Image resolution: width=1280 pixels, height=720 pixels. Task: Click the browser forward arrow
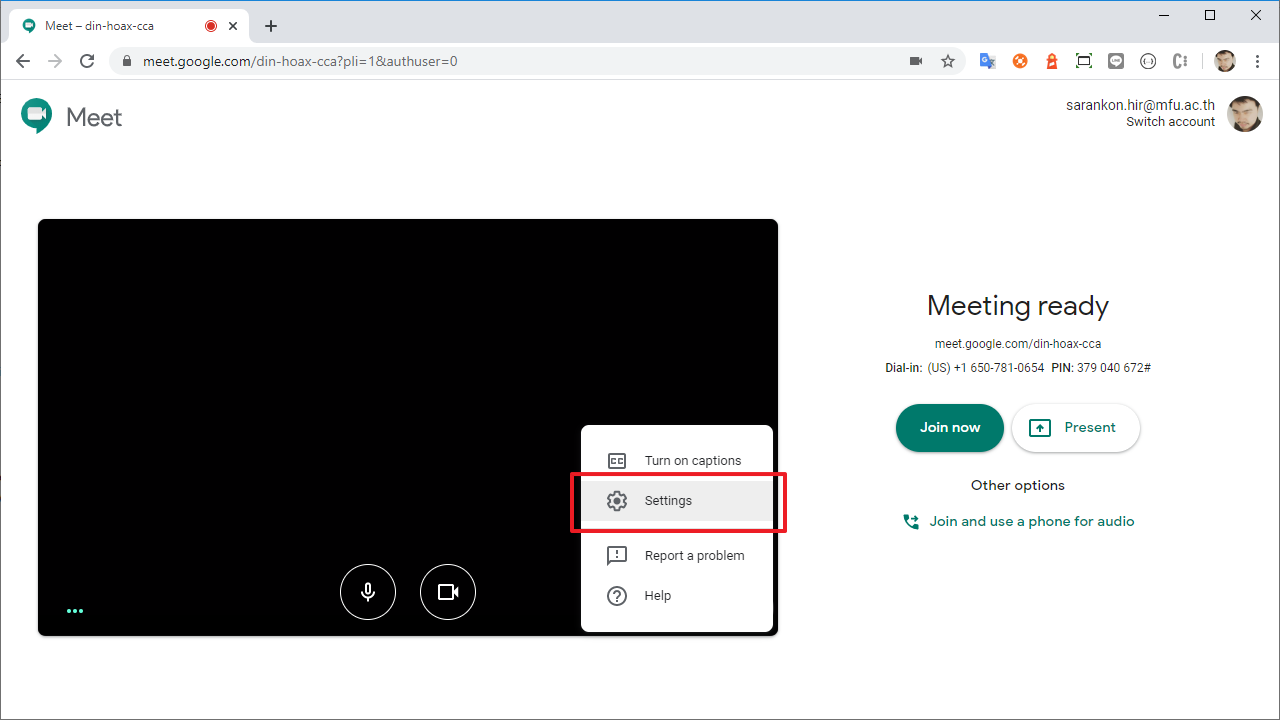pos(55,61)
